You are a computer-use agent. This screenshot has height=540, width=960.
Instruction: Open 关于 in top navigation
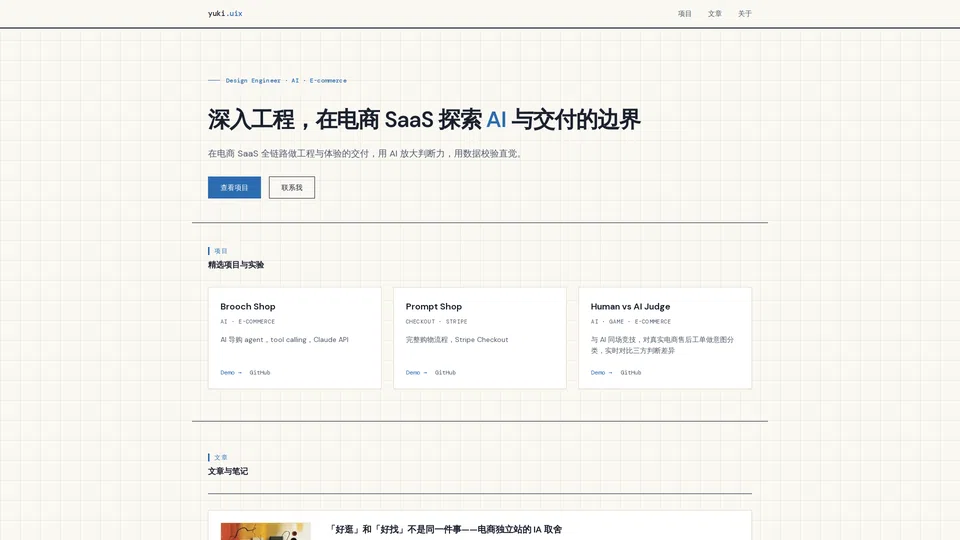click(744, 13)
